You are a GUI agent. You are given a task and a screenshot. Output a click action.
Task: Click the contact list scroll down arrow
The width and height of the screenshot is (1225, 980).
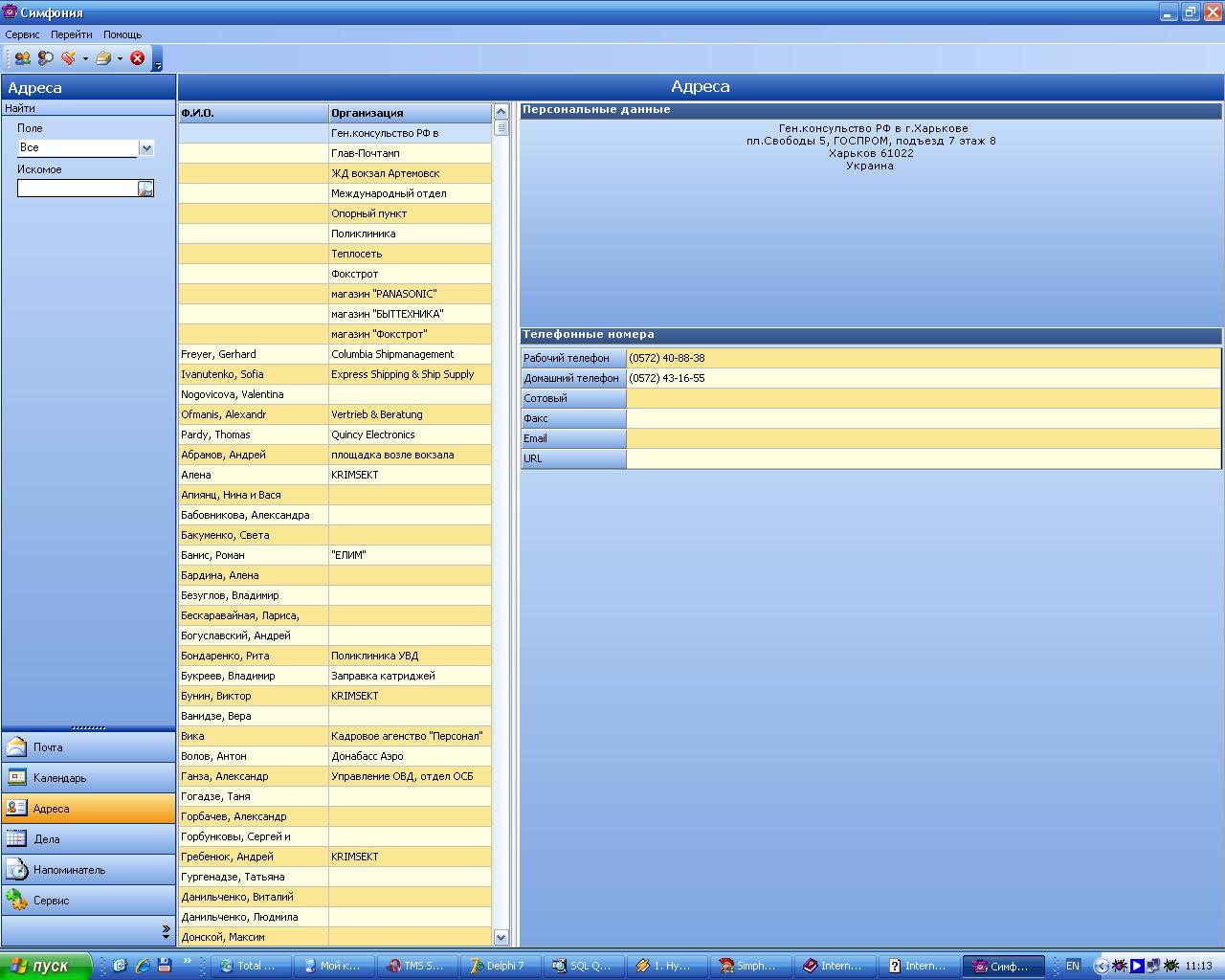pos(501,938)
